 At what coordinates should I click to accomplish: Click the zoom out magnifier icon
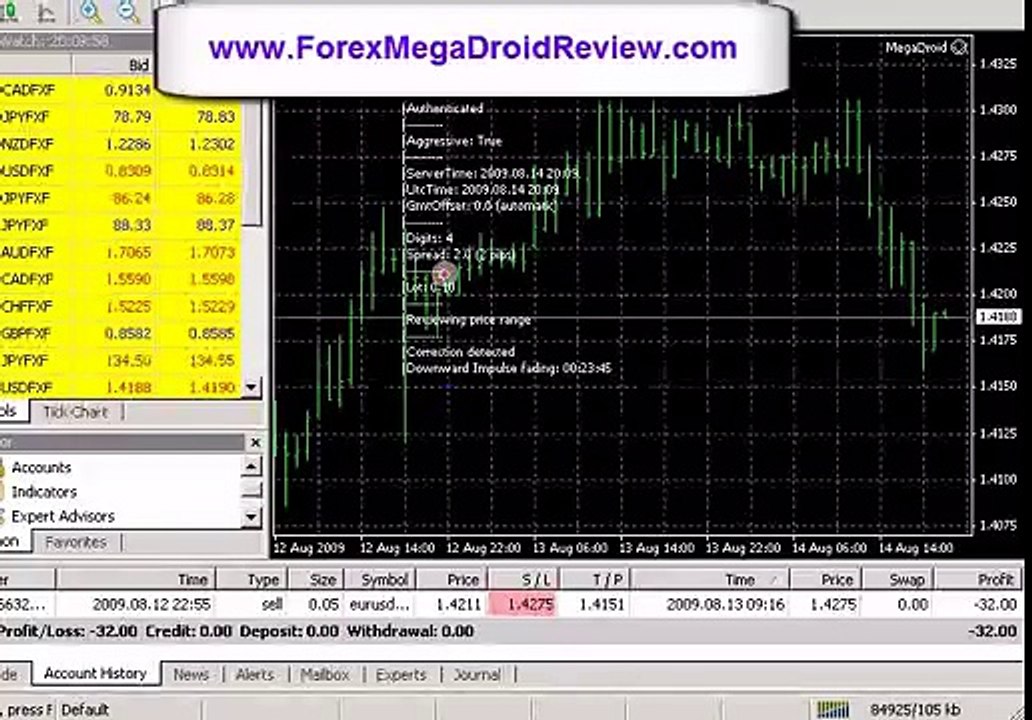click(127, 11)
